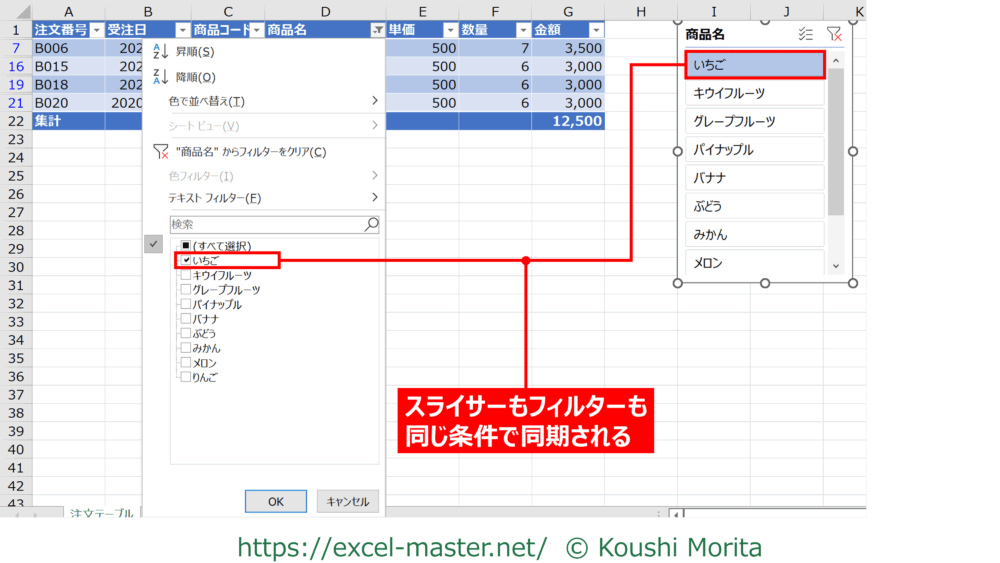Open the 金額 column filter dropdown
Image resolution: width=1000 pixels, height=563 pixels.
pos(596,31)
